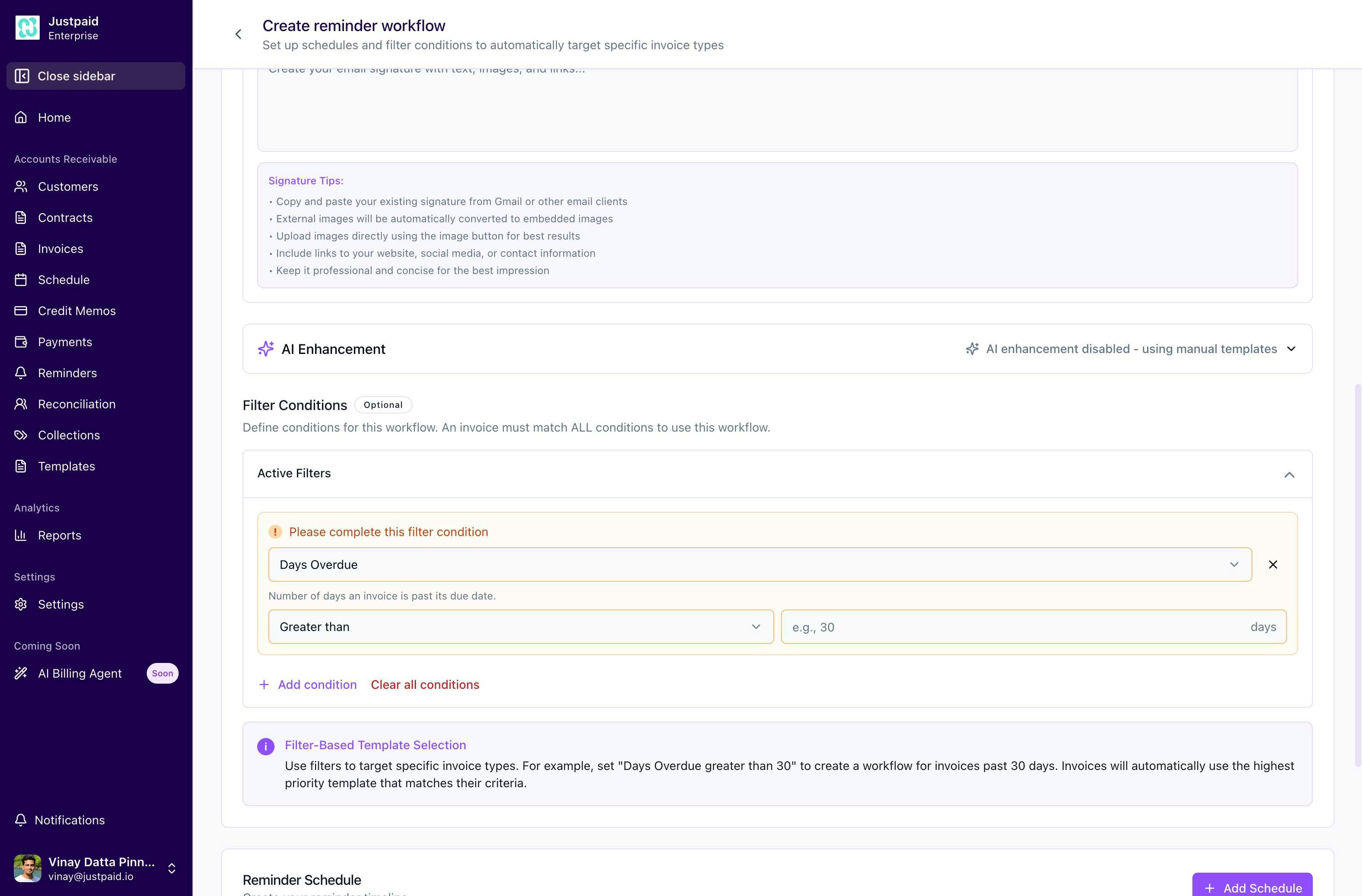Screen dimensions: 1362x896
Task: Click the purple info icon in Filter-Based Template Selection
Action: [265, 747]
